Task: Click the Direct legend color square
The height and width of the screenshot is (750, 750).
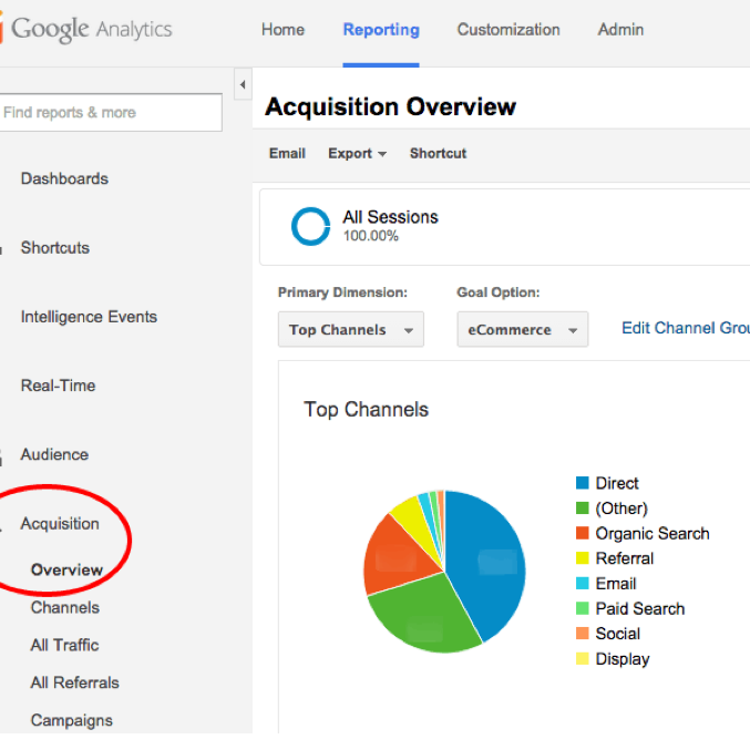Action: [x=582, y=484]
